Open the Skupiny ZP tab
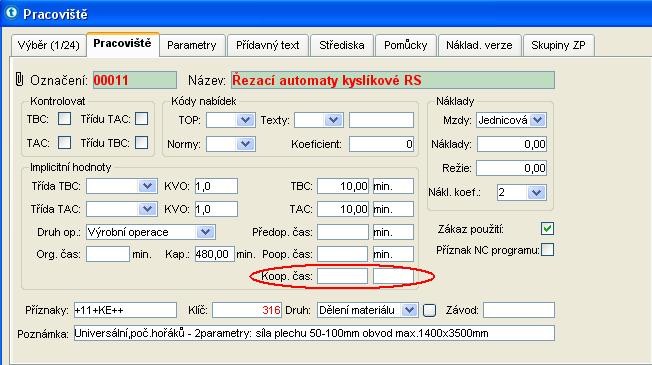The height and width of the screenshot is (365, 652). [558, 45]
